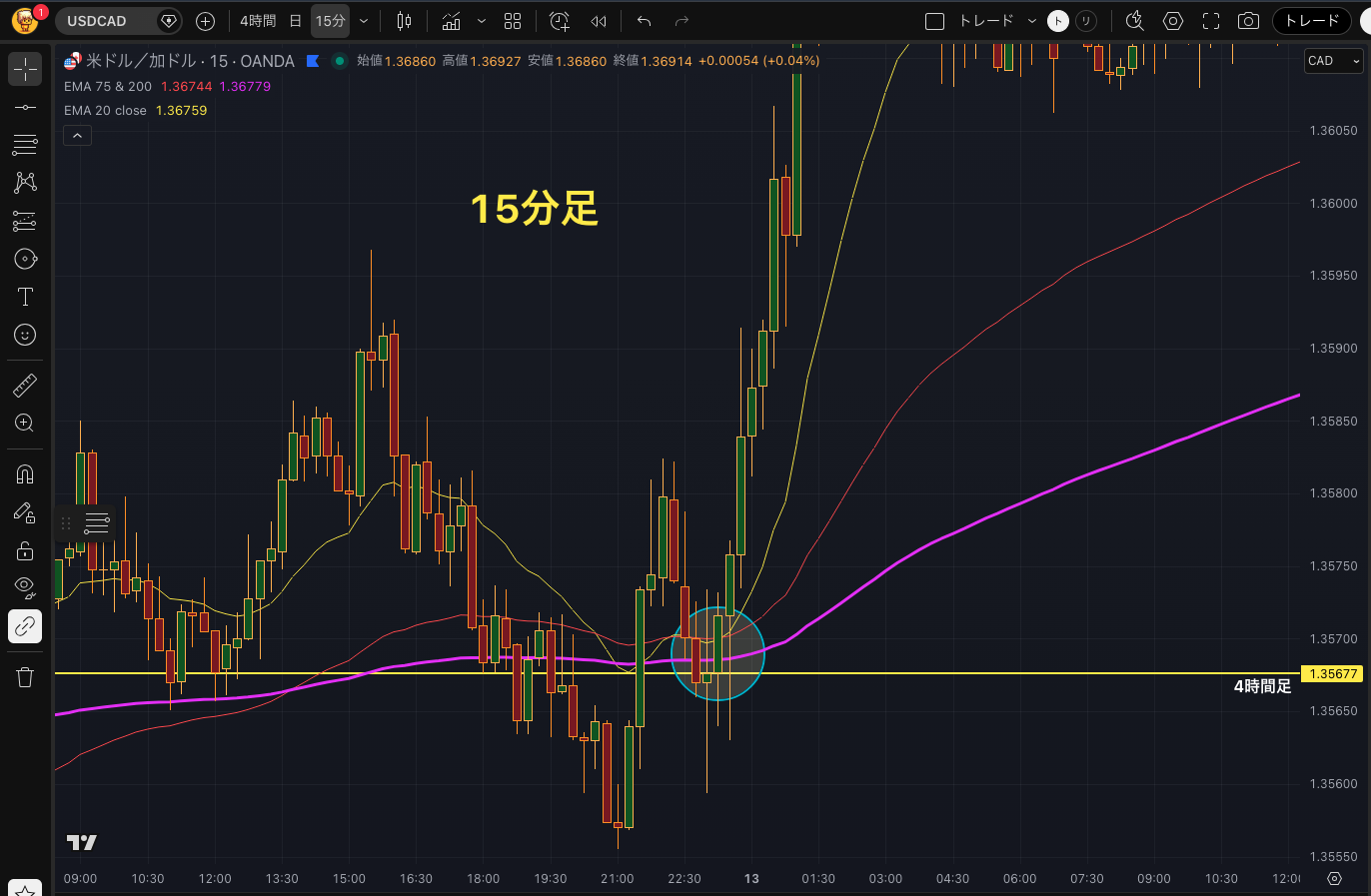Collapse the indicator legend
Viewport: 1371px width, 896px height.
pyautogui.click(x=77, y=135)
